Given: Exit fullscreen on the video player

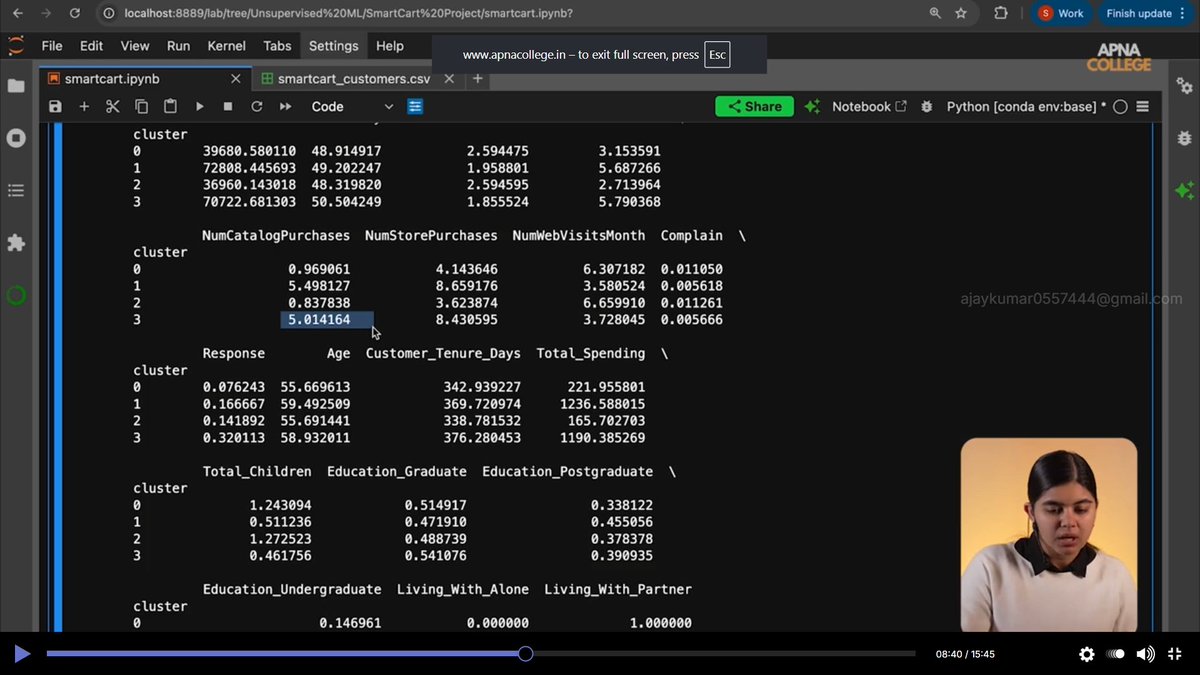Looking at the screenshot, I should (x=1176, y=654).
